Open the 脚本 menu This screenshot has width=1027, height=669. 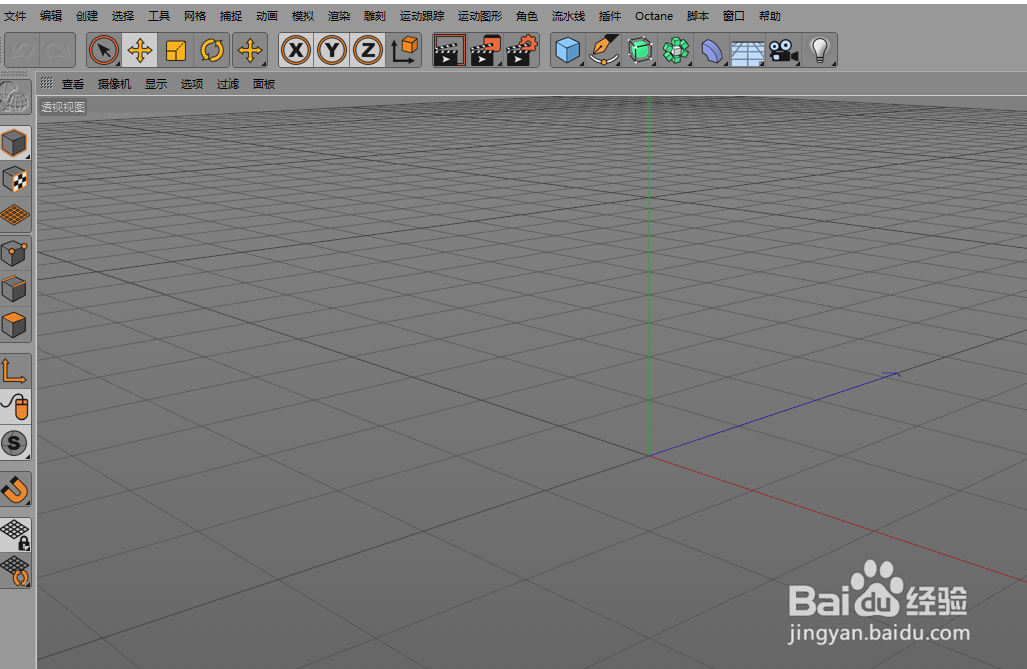pyautogui.click(x=698, y=16)
